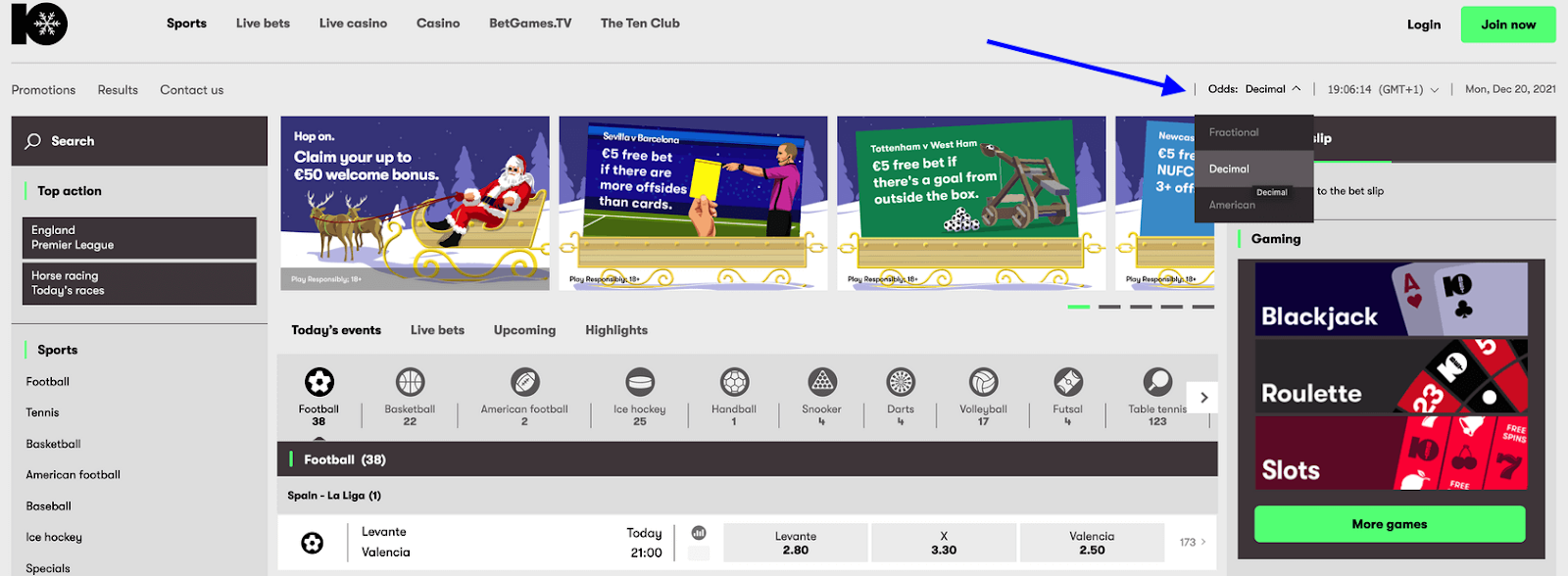This screenshot has height=576, width=1568.
Task: Select the Futsal sport icon
Action: (x=1068, y=381)
